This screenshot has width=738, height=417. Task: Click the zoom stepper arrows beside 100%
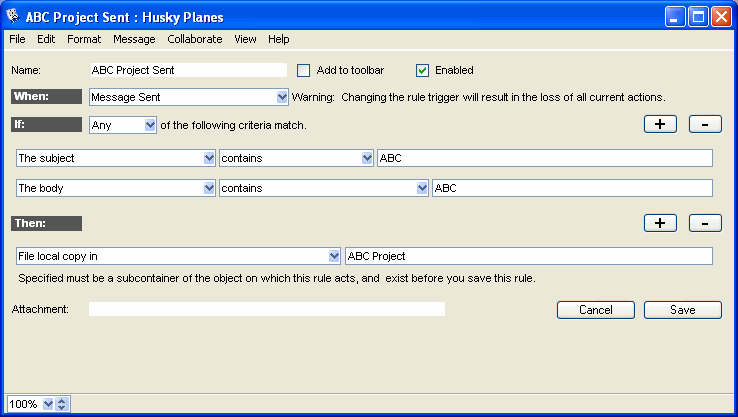pos(62,404)
